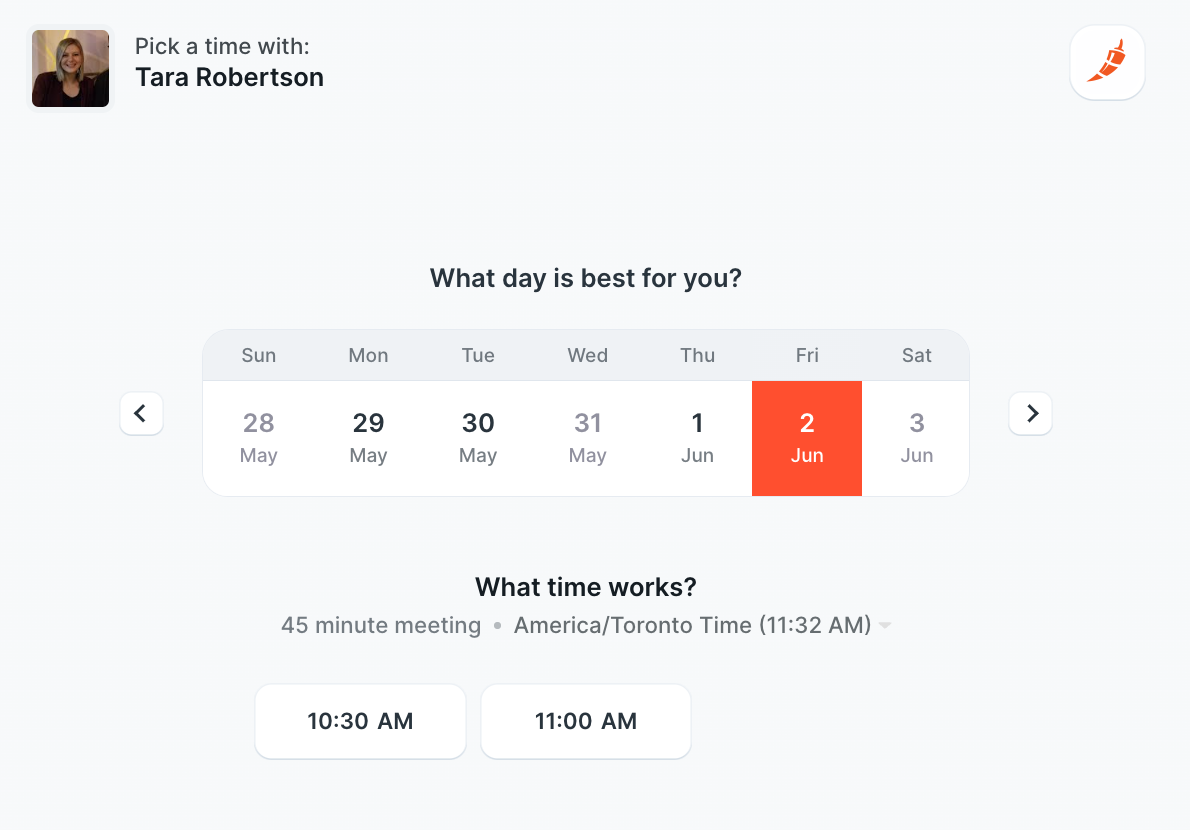
Task: Click the Sun column header
Action: click(258, 355)
